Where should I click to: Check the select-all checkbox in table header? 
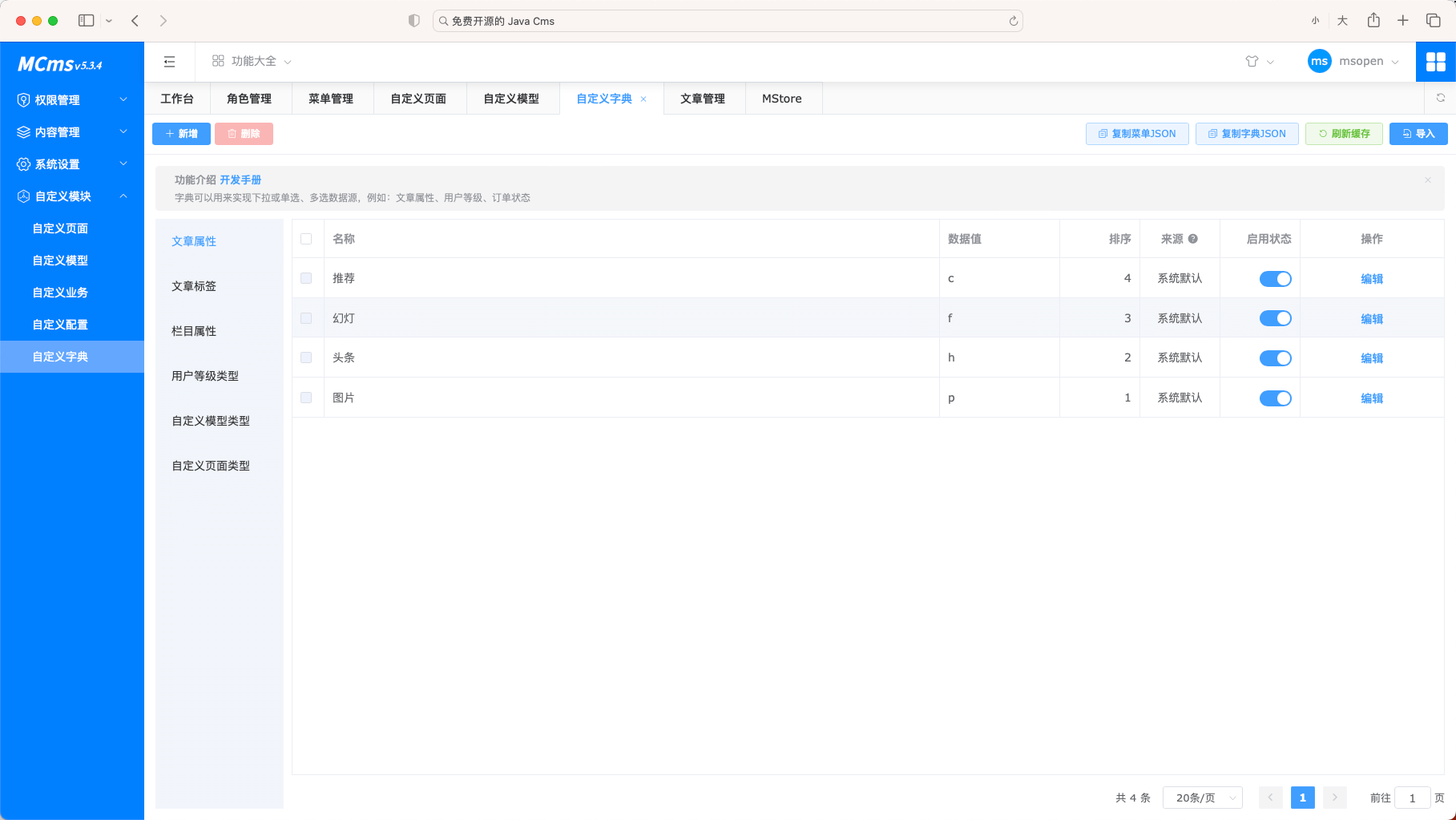[306, 238]
